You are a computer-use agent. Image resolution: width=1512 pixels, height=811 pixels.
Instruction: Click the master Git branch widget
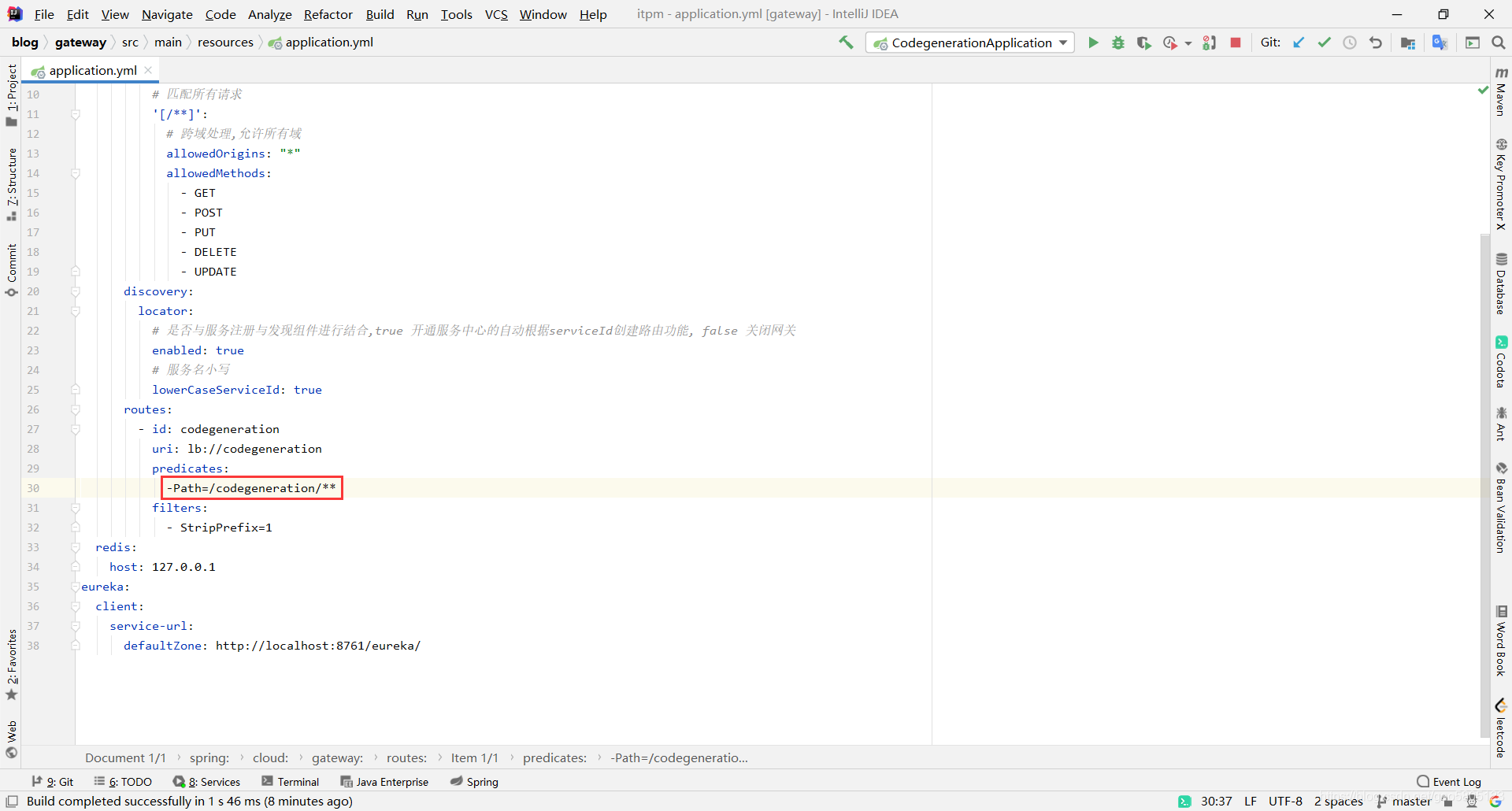point(1404,802)
